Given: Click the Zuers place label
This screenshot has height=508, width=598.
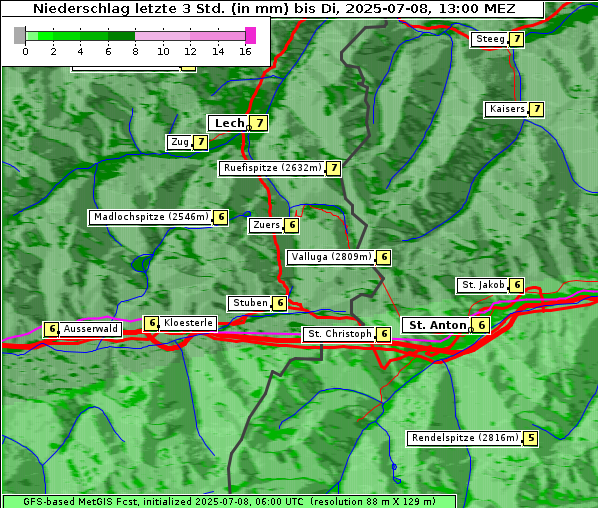Looking at the screenshot, I should point(266,225).
